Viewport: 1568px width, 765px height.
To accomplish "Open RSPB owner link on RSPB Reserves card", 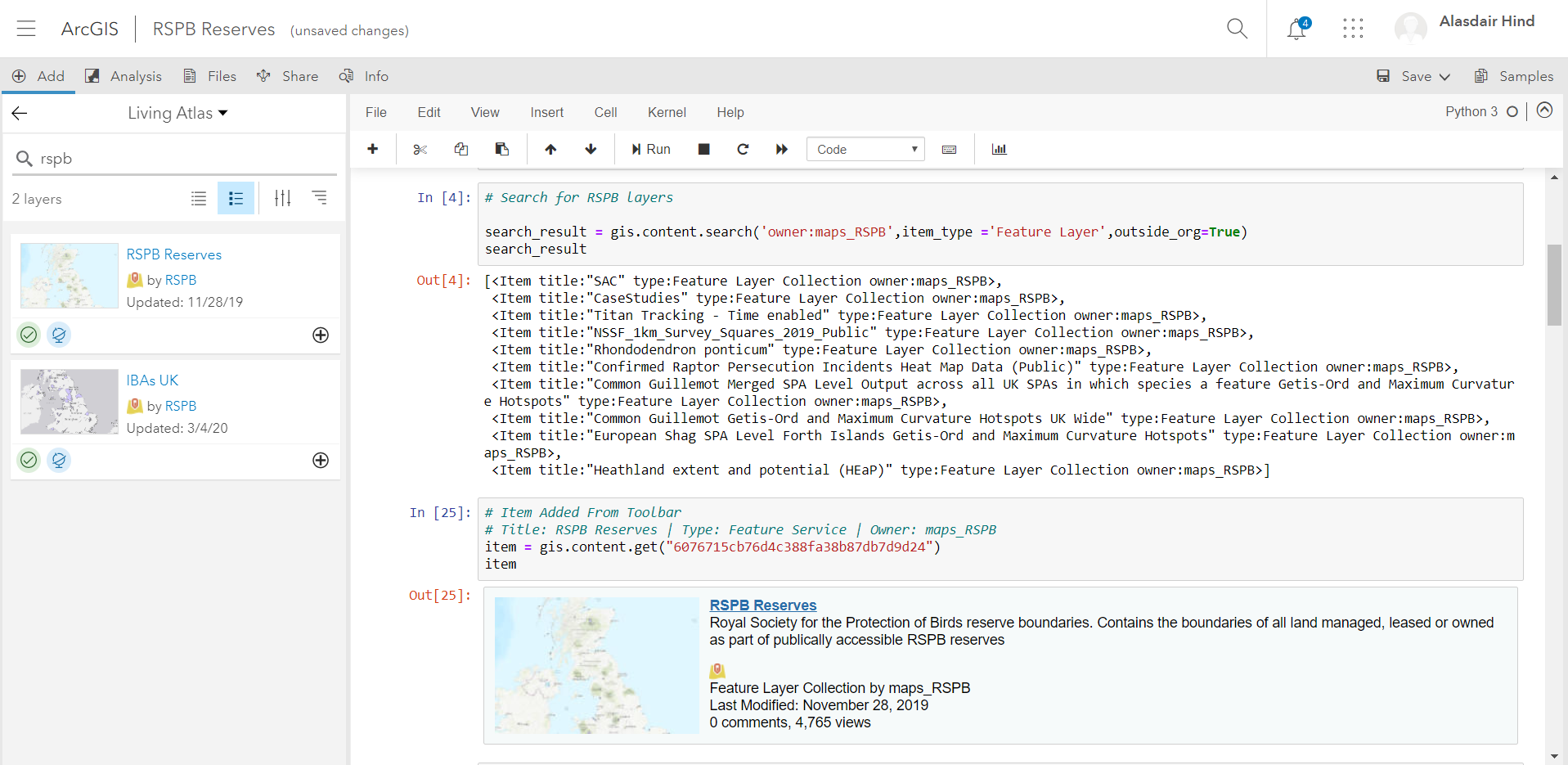I will 181,280.
